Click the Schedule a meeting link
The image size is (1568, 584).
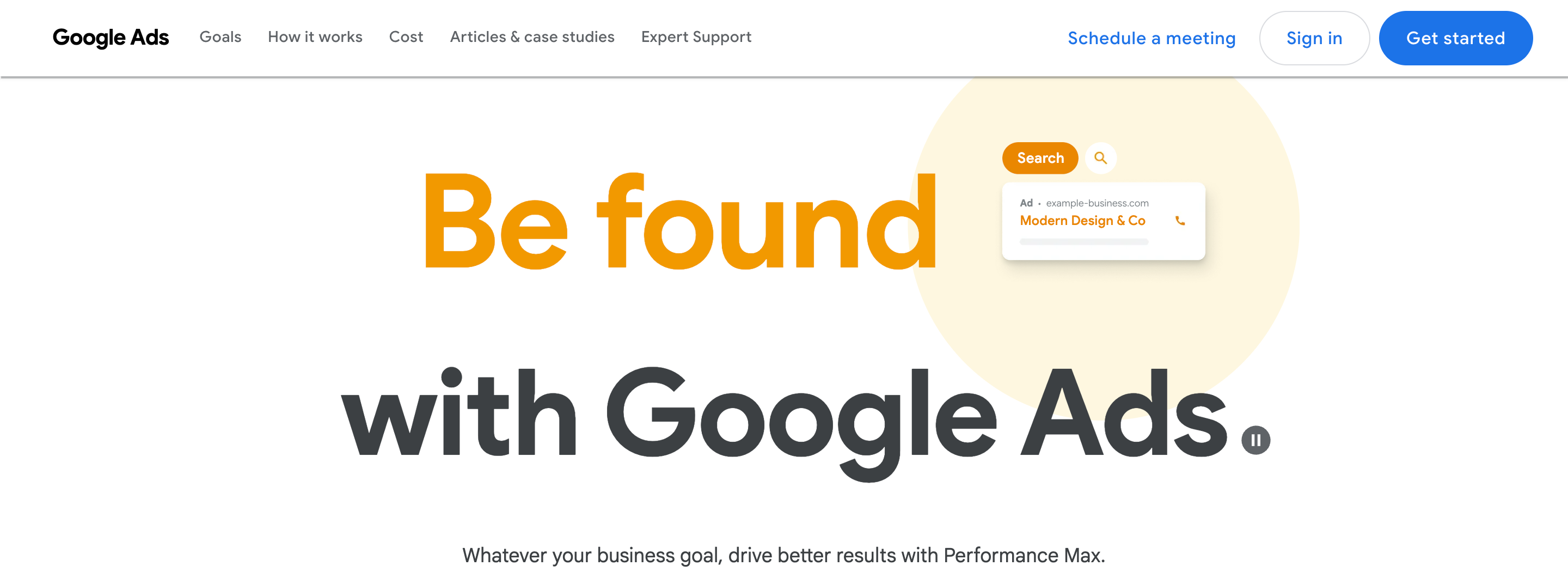point(1151,38)
